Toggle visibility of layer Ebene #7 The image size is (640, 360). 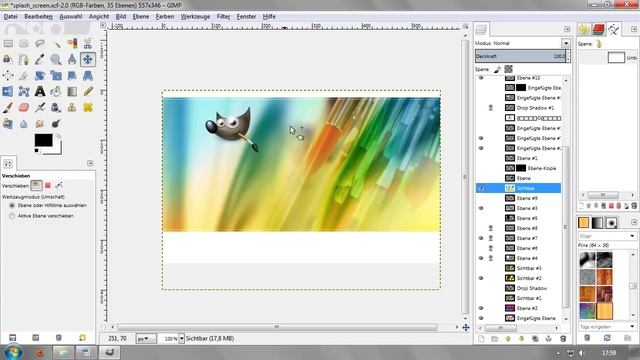coord(481,238)
